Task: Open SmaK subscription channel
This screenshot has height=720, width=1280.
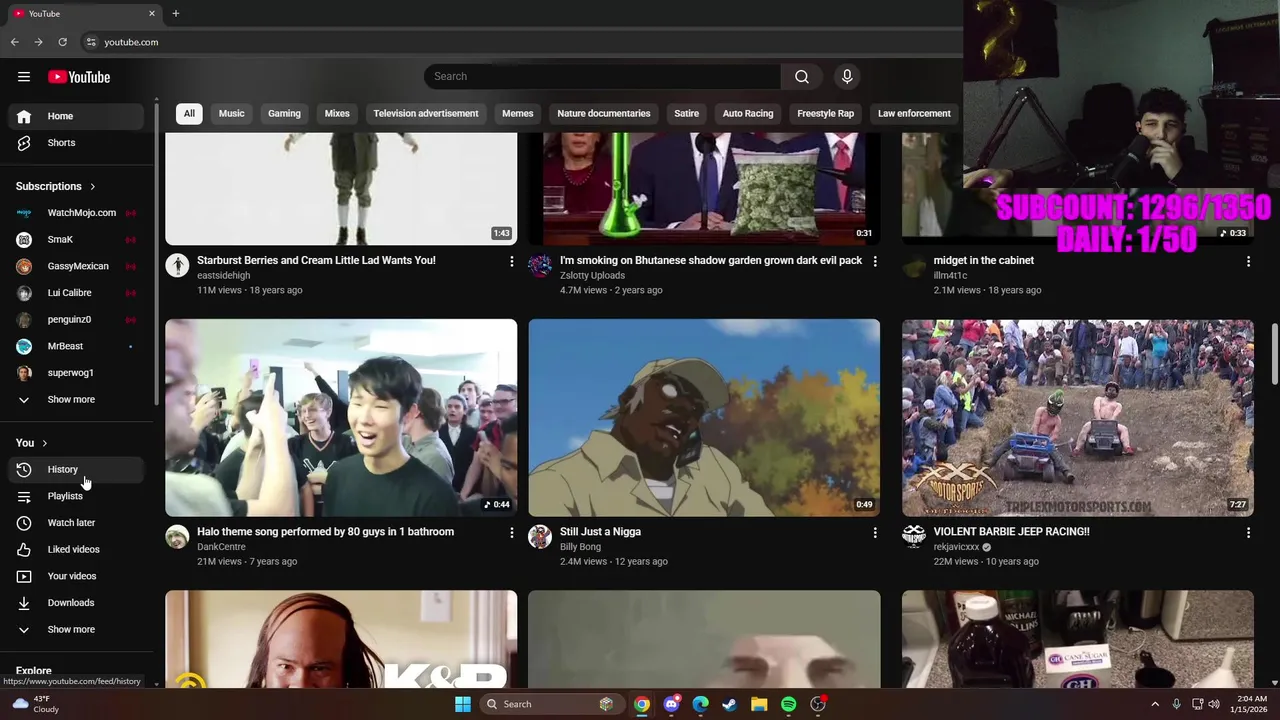Action: click(76, 240)
